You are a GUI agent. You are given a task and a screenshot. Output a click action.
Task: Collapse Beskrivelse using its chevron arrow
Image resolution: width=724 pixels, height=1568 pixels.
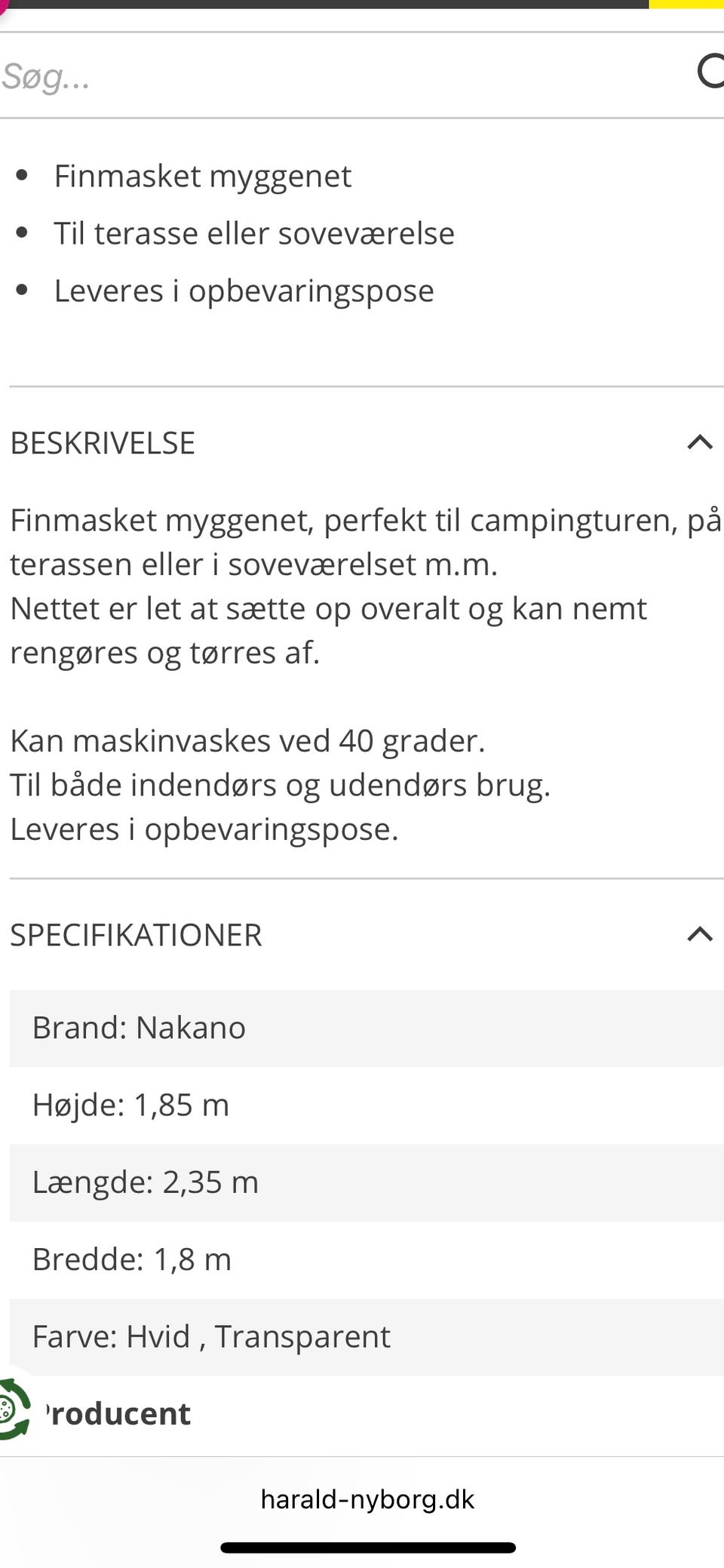tap(700, 442)
